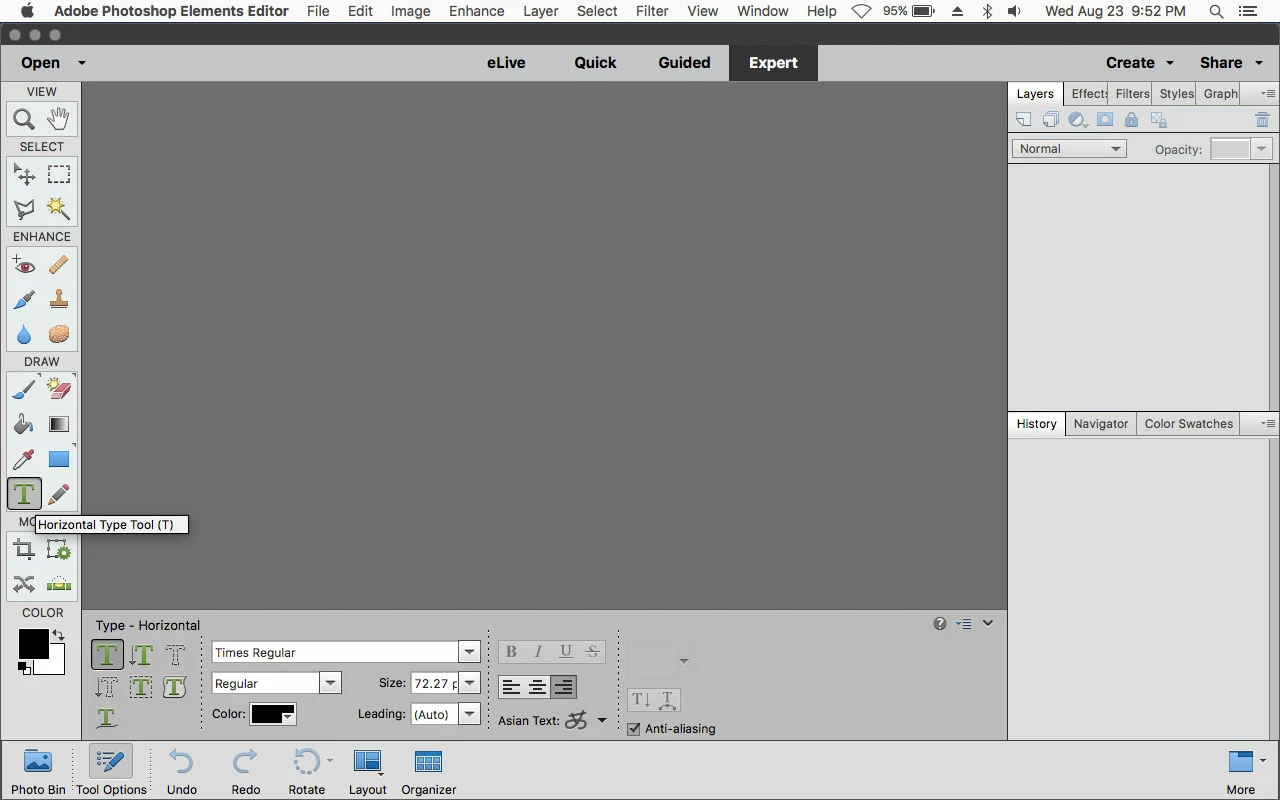Viewport: 1280px width, 800px height.
Task: Create a new layer icon
Action: point(1023,120)
